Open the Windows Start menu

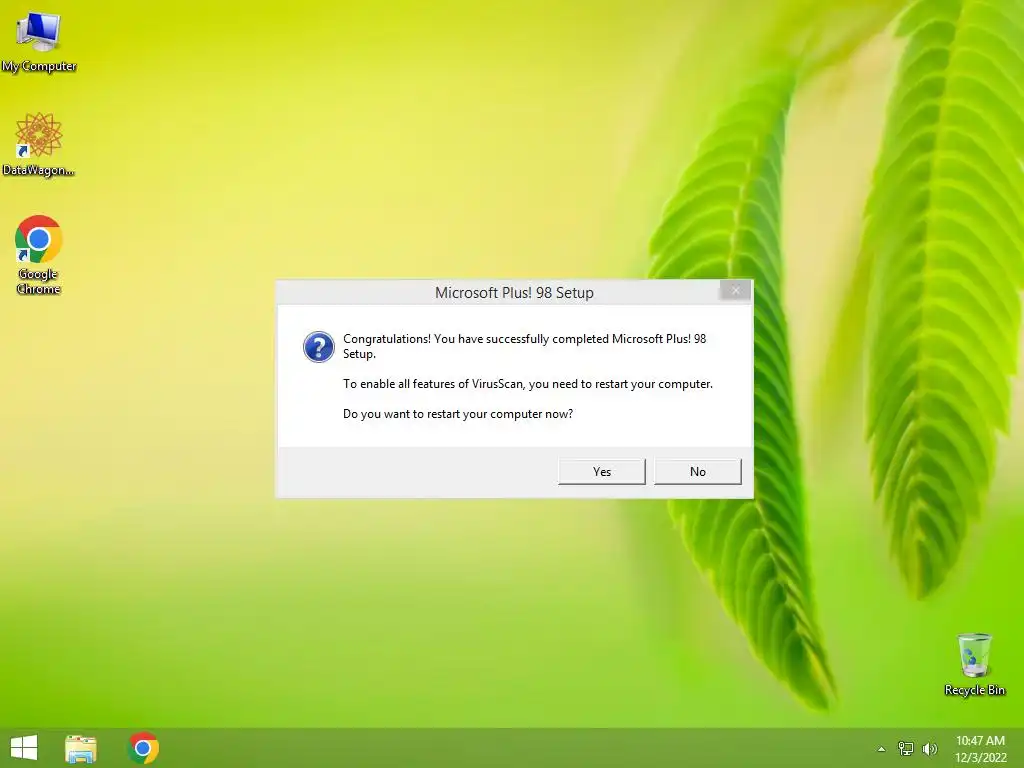coord(24,748)
